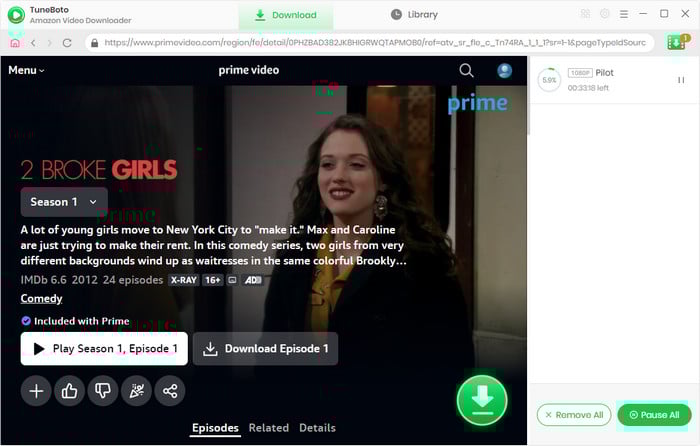Image resolution: width=700 pixels, height=446 pixels.
Task: Start a watch party icon
Action: pyautogui.click(x=137, y=391)
